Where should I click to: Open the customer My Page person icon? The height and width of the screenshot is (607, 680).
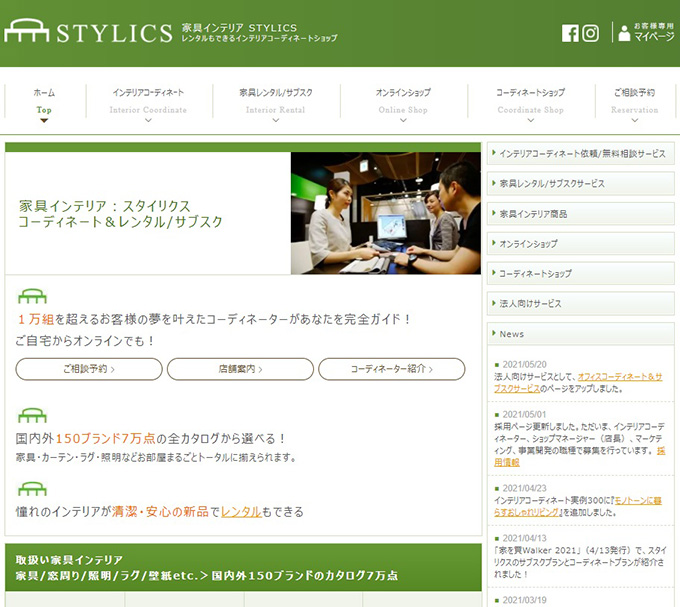[x=624, y=33]
